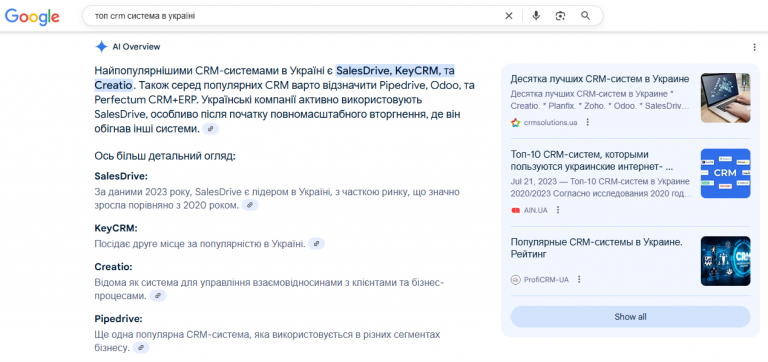
Task: Clear the search query with the X icon
Action: point(509,16)
